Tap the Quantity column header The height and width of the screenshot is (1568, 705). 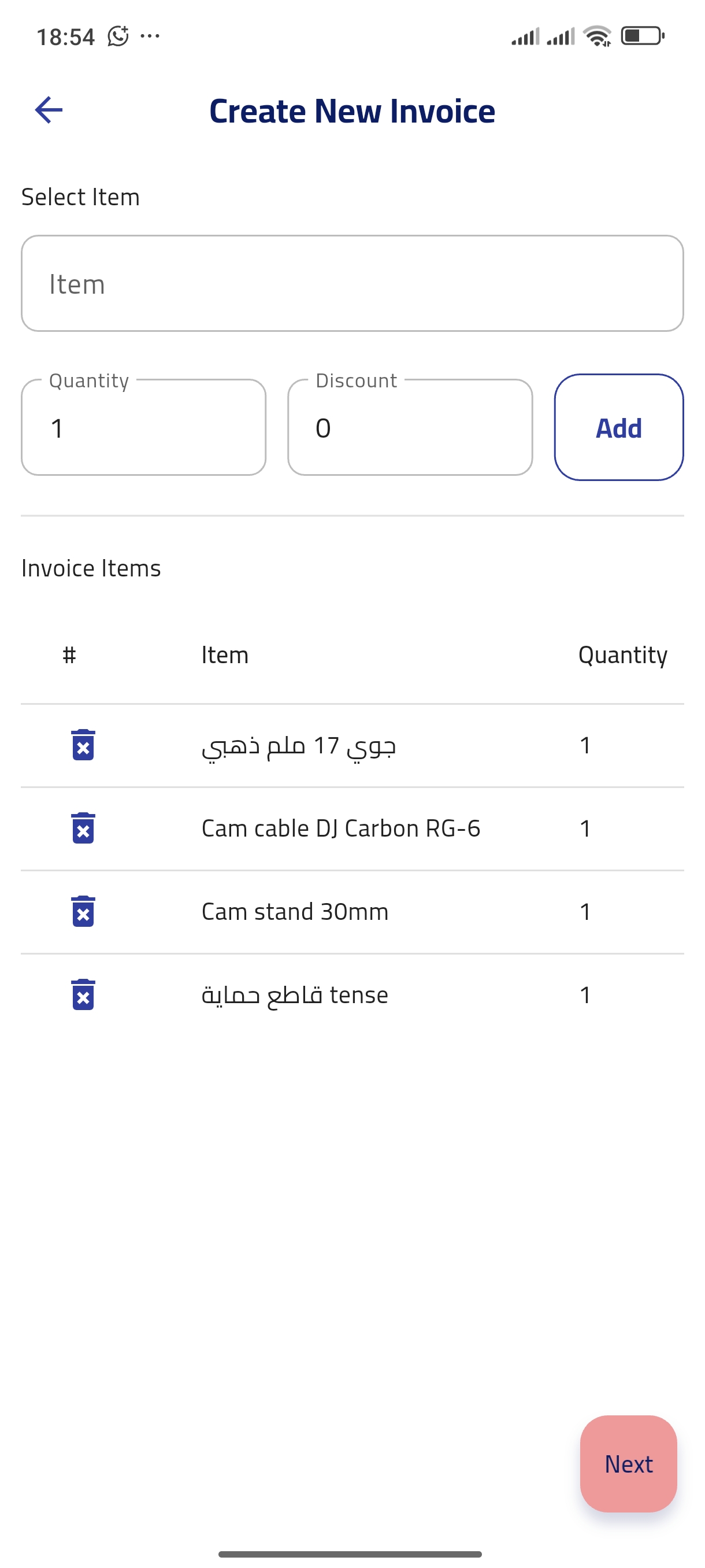622,655
